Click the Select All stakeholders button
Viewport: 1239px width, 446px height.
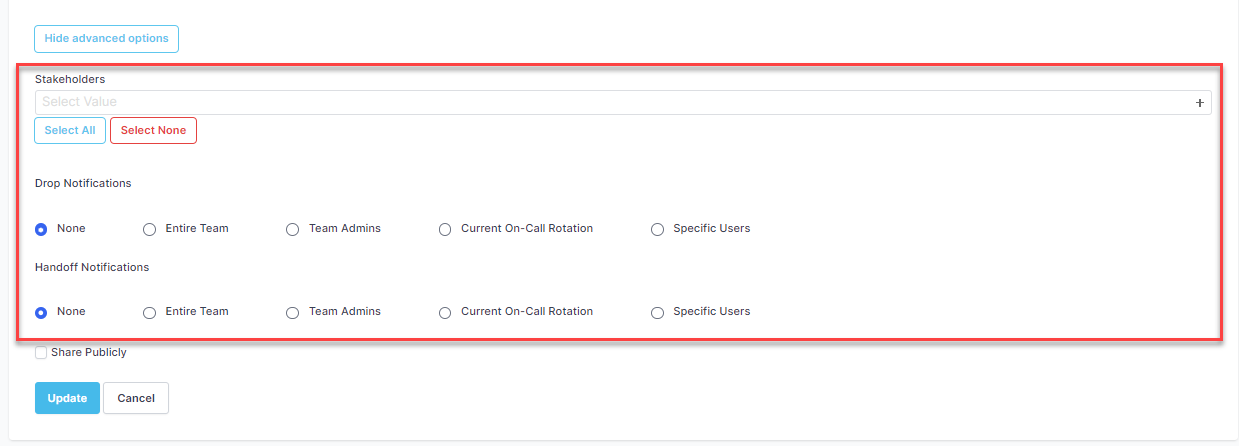tap(70, 131)
